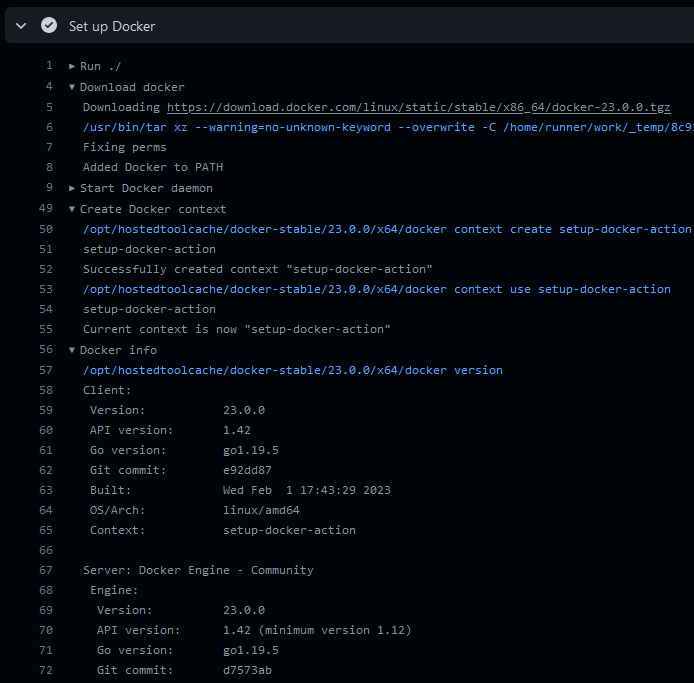This screenshot has width=694, height=683.
Task: Click the Set up Docker step title
Action: 112,26
